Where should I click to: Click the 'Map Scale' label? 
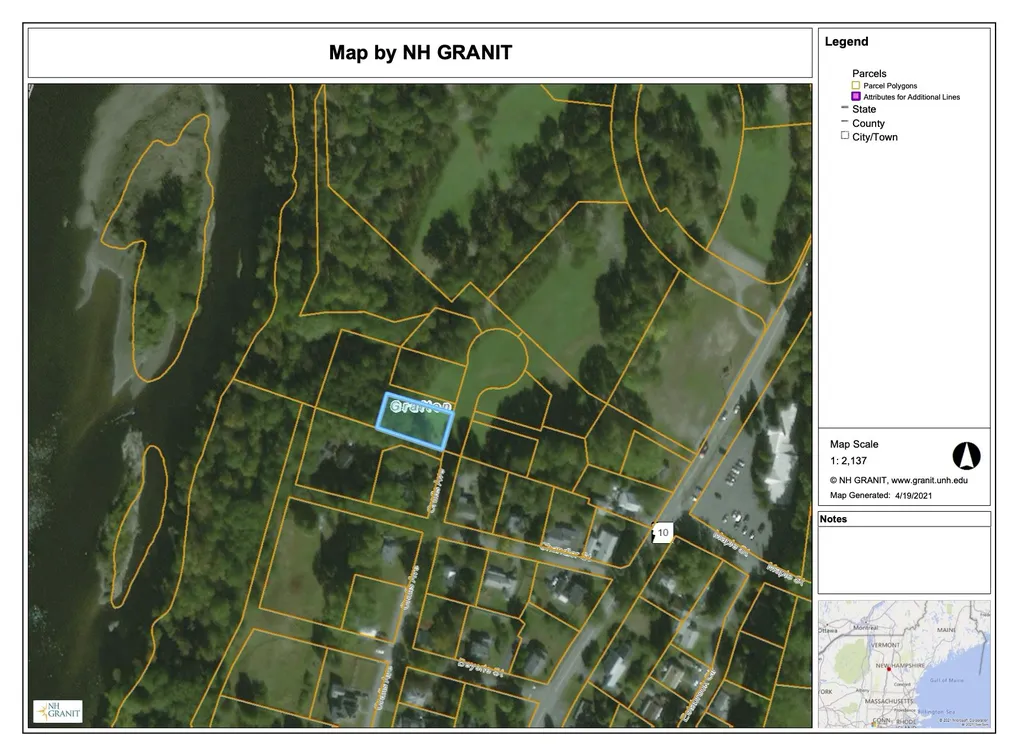click(x=854, y=444)
